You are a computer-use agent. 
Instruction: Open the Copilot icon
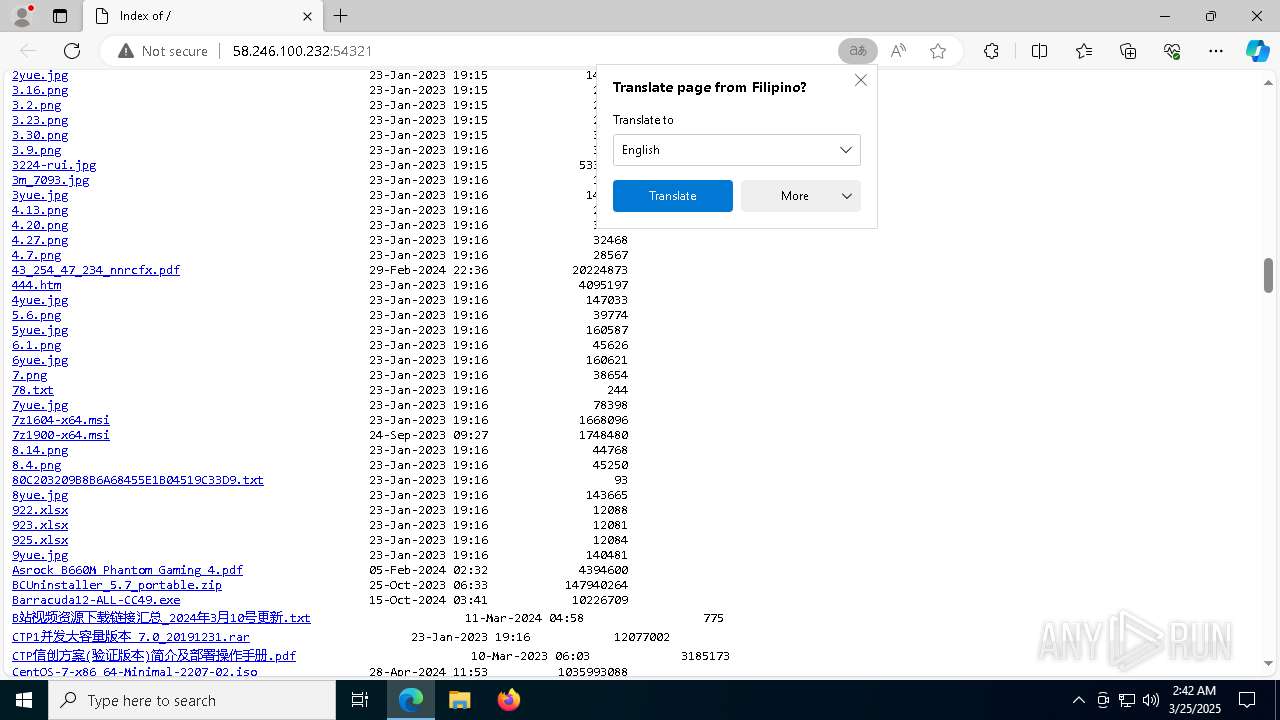[x=1257, y=51]
